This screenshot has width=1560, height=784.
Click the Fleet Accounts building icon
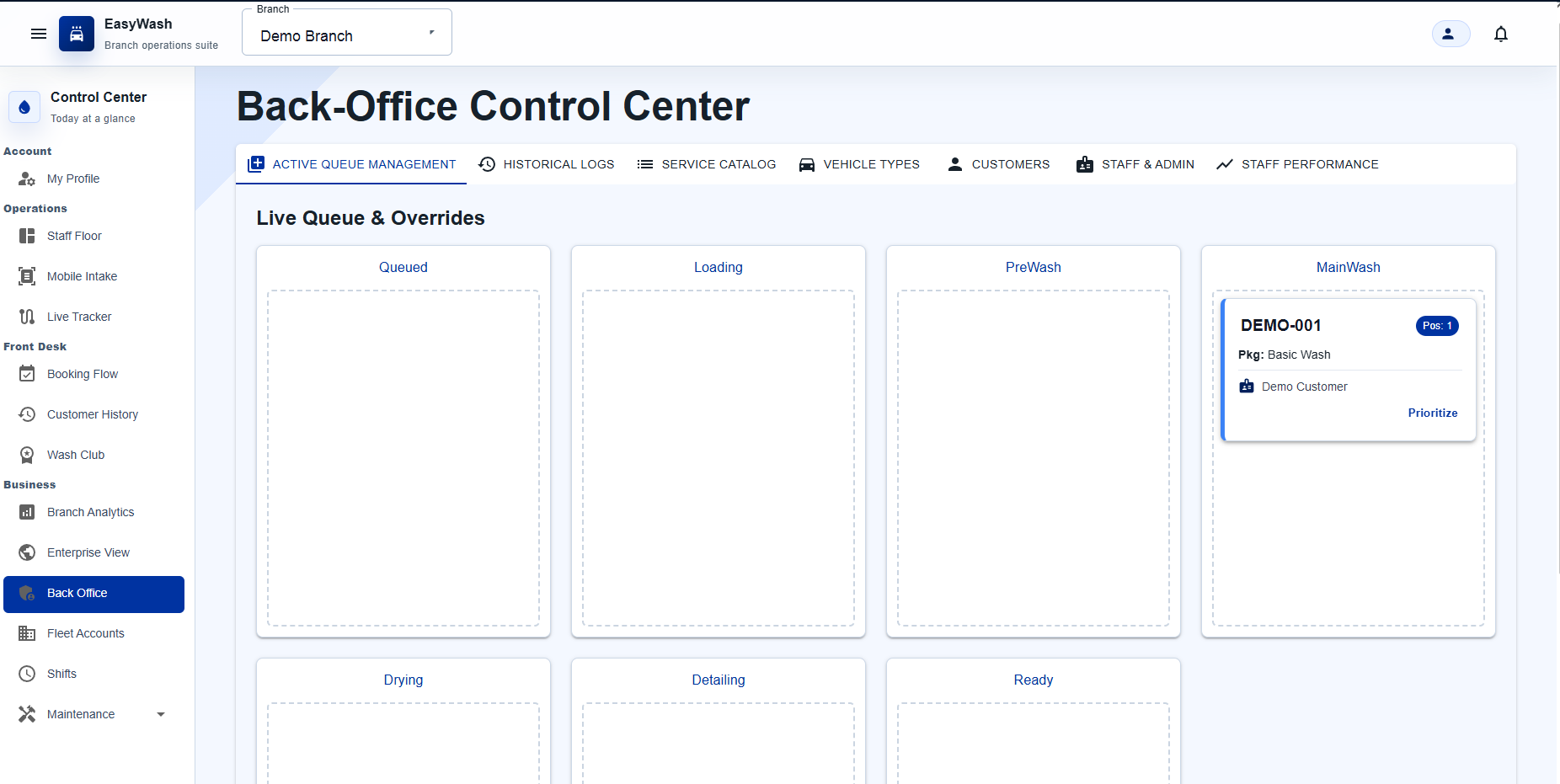tap(27, 633)
